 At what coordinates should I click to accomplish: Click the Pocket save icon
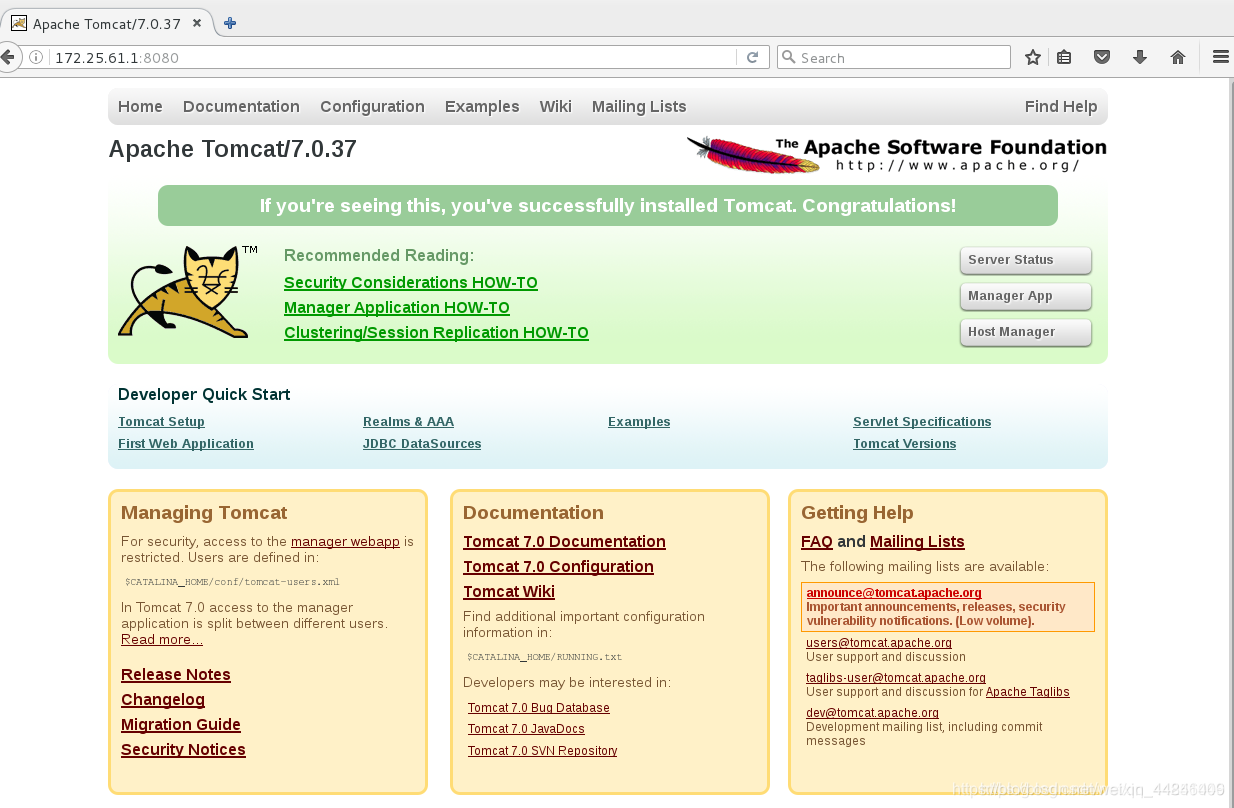(x=1102, y=58)
